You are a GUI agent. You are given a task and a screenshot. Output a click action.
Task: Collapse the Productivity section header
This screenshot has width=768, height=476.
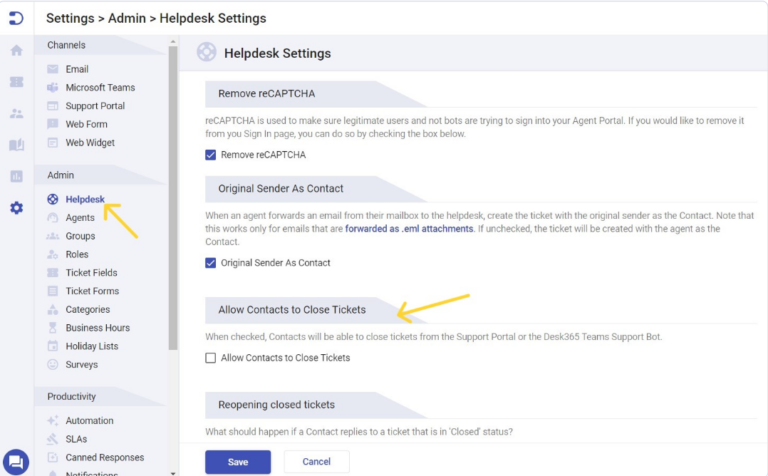pos(71,396)
